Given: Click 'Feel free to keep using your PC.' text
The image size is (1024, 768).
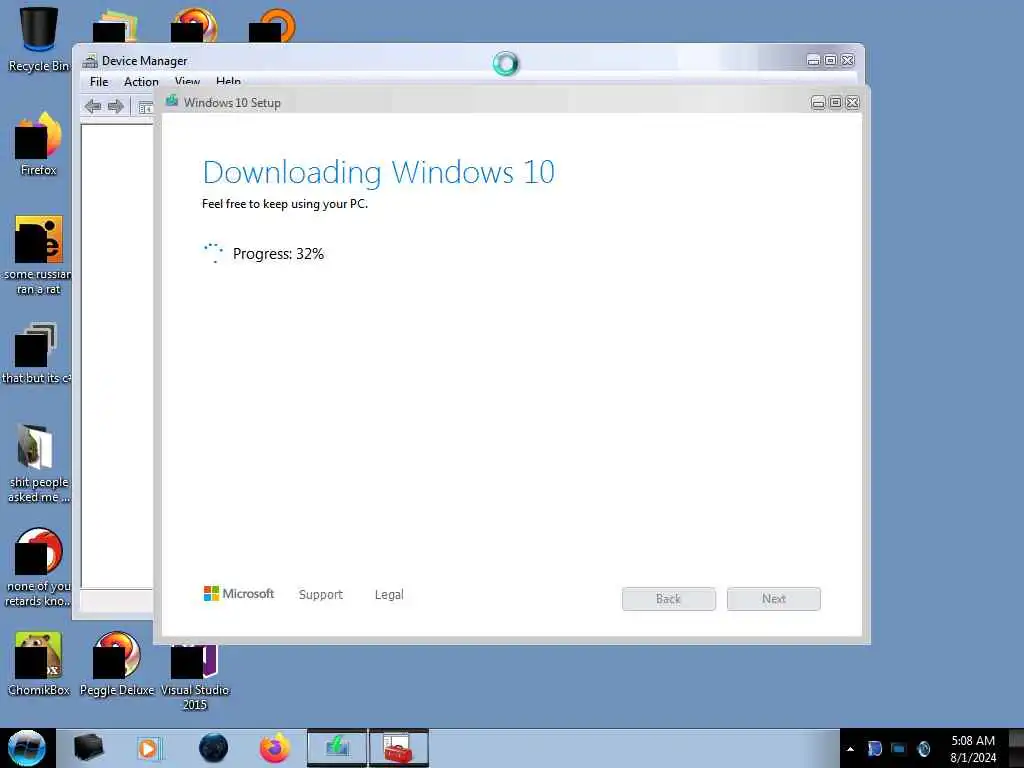Looking at the screenshot, I should coord(285,204).
